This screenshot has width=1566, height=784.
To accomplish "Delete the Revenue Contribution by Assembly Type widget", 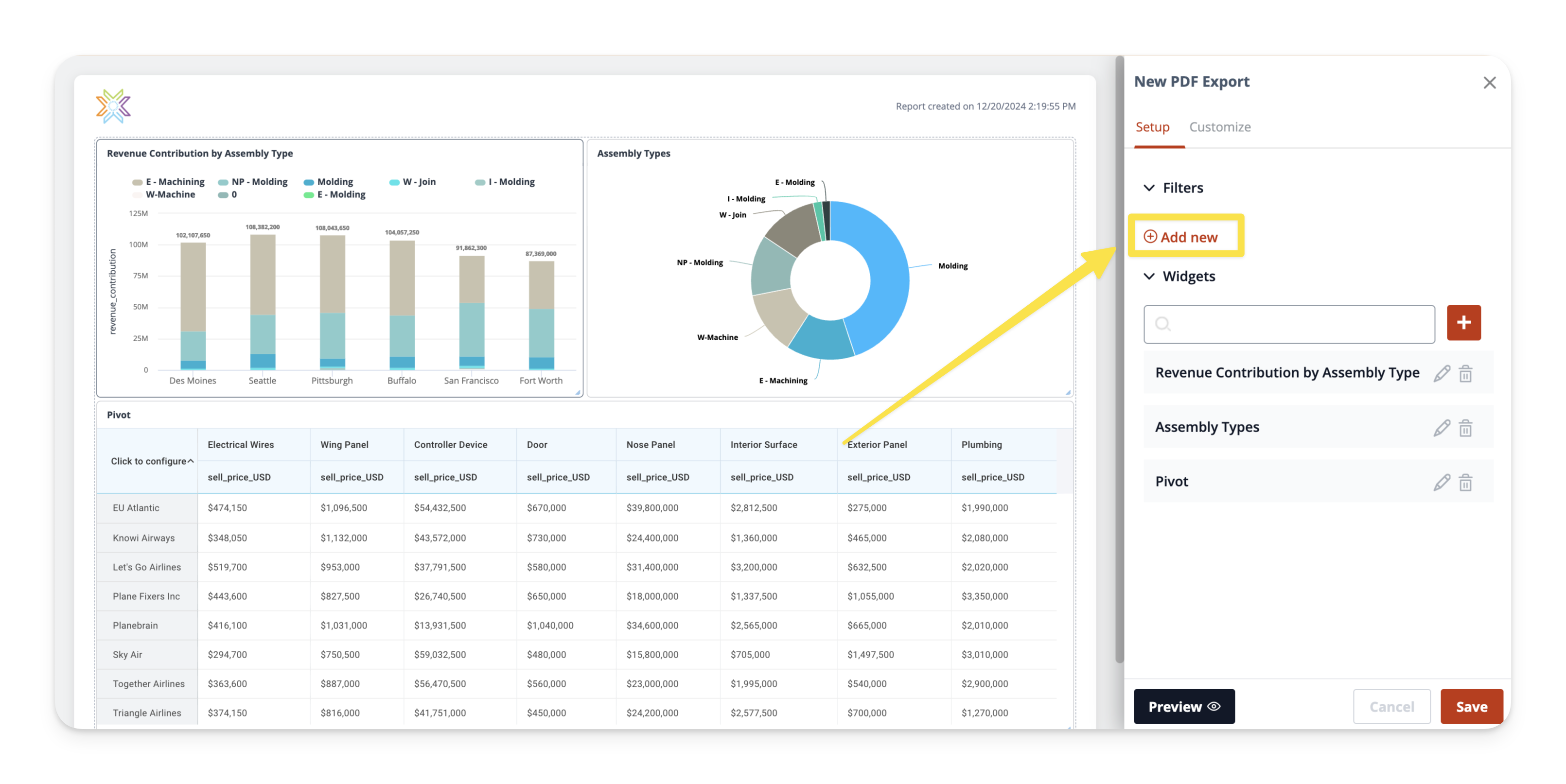I will (x=1465, y=373).
